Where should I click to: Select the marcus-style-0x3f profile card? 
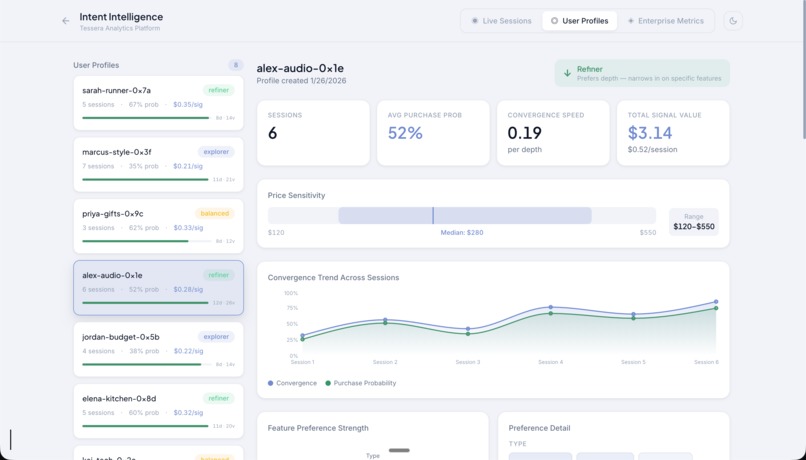point(158,164)
